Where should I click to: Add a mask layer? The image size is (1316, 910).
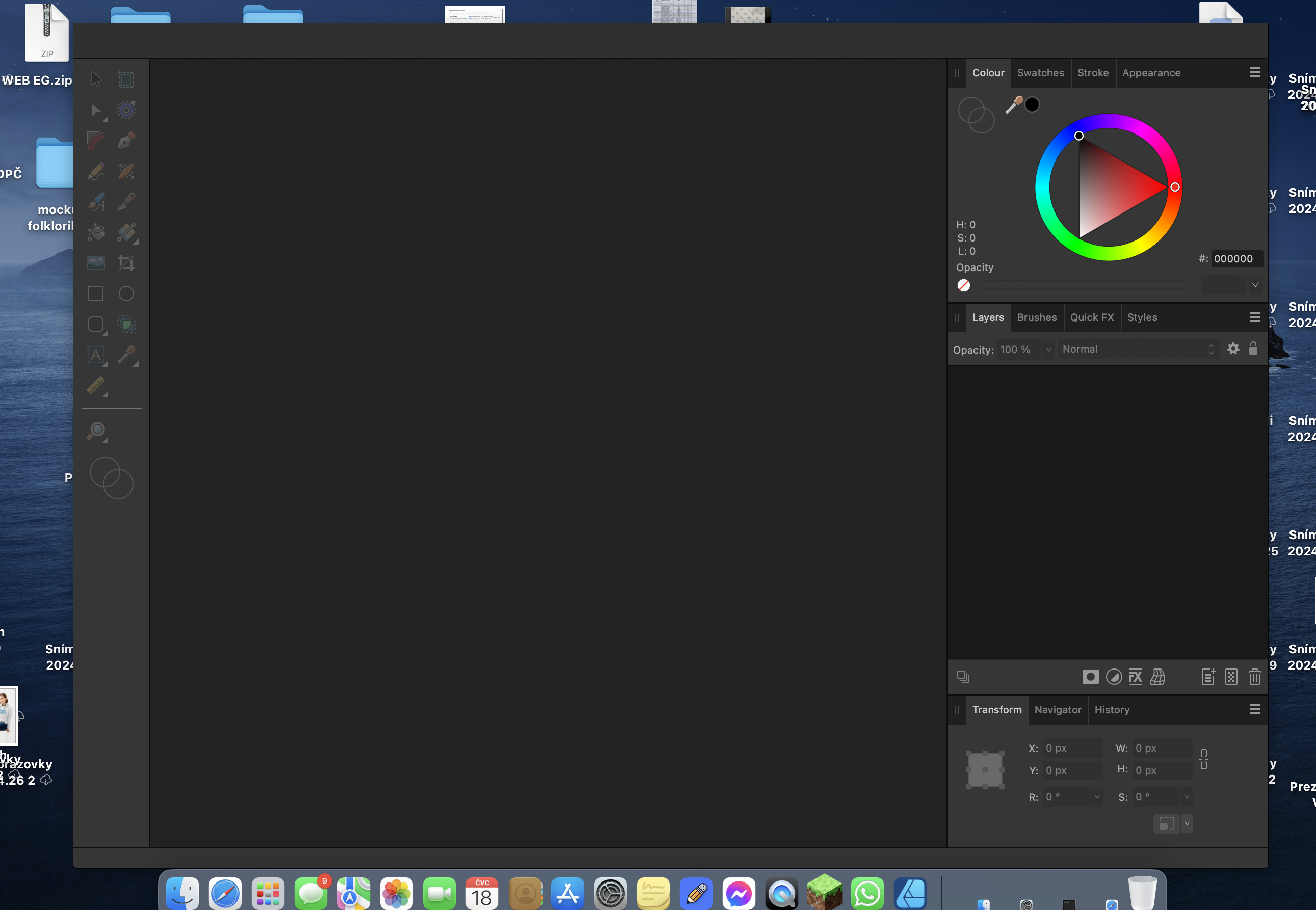(x=1090, y=677)
